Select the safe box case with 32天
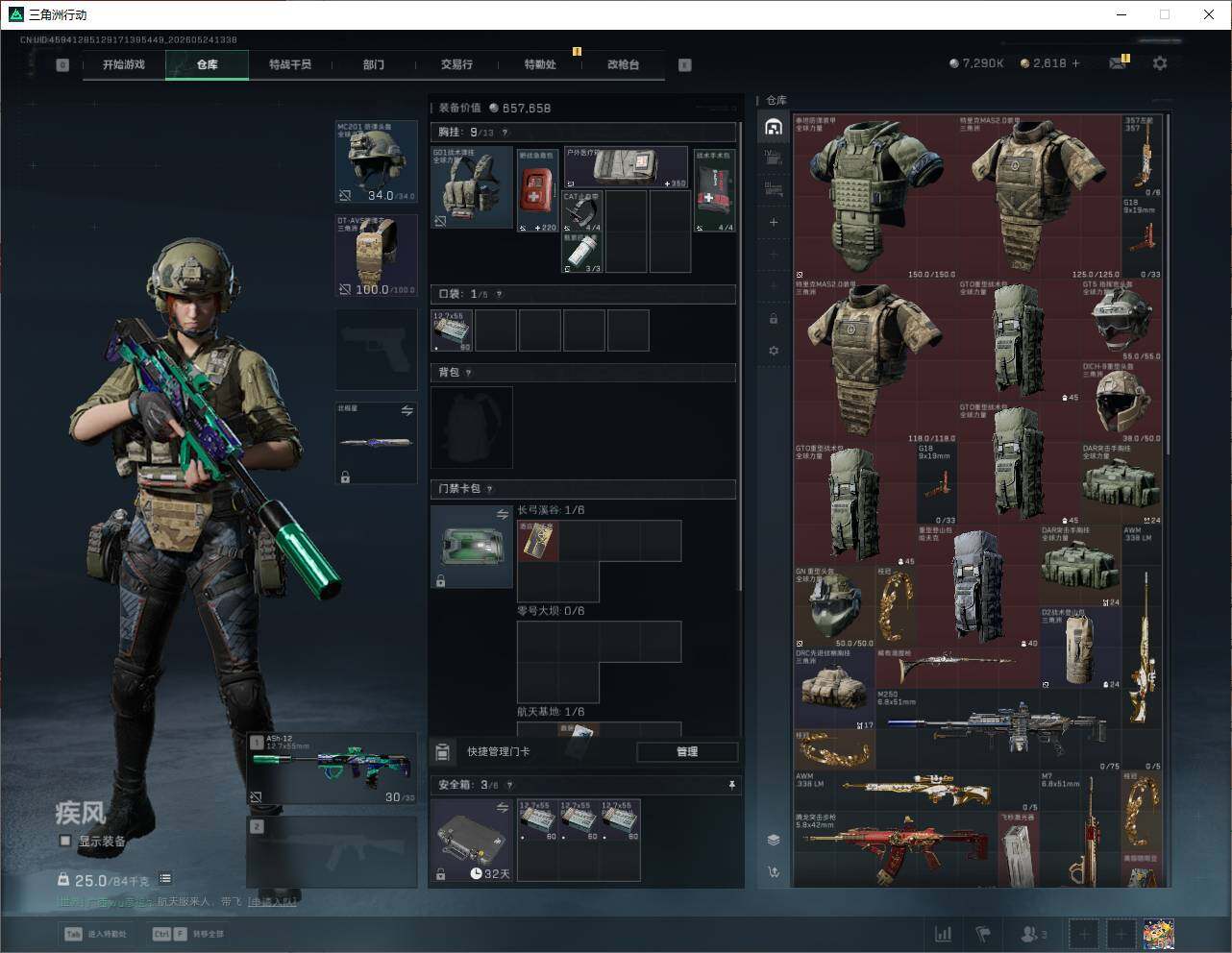This screenshot has width=1232, height=953. click(x=472, y=842)
